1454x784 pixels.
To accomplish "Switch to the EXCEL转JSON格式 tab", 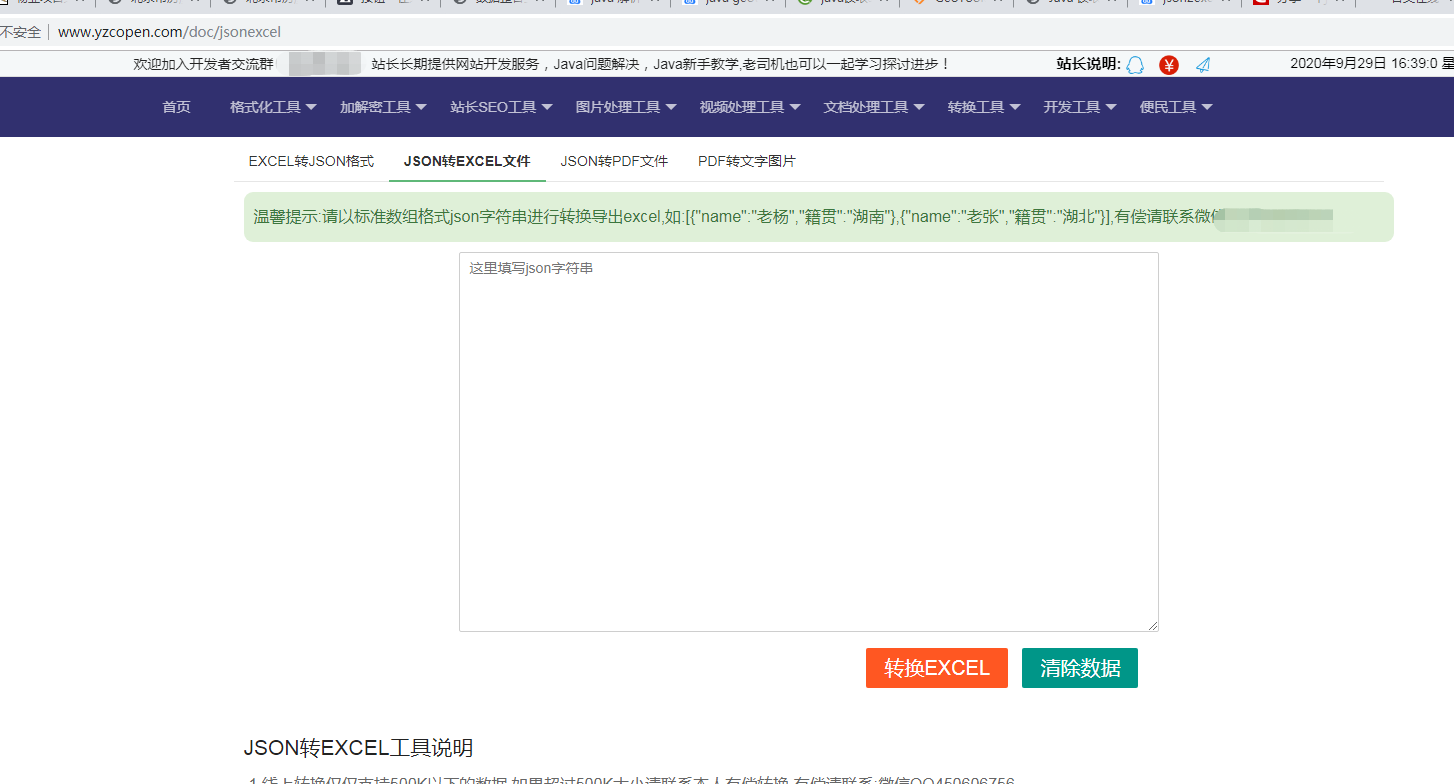I will point(309,161).
